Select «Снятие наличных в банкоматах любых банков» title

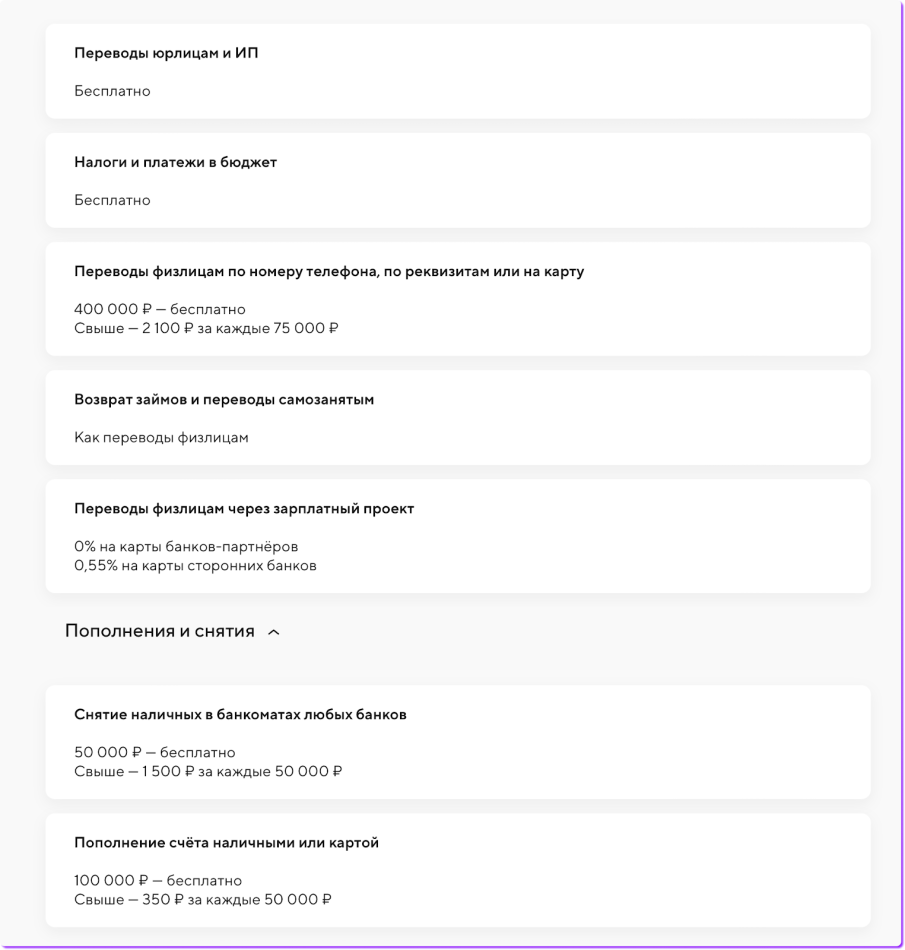pos(240,714)
